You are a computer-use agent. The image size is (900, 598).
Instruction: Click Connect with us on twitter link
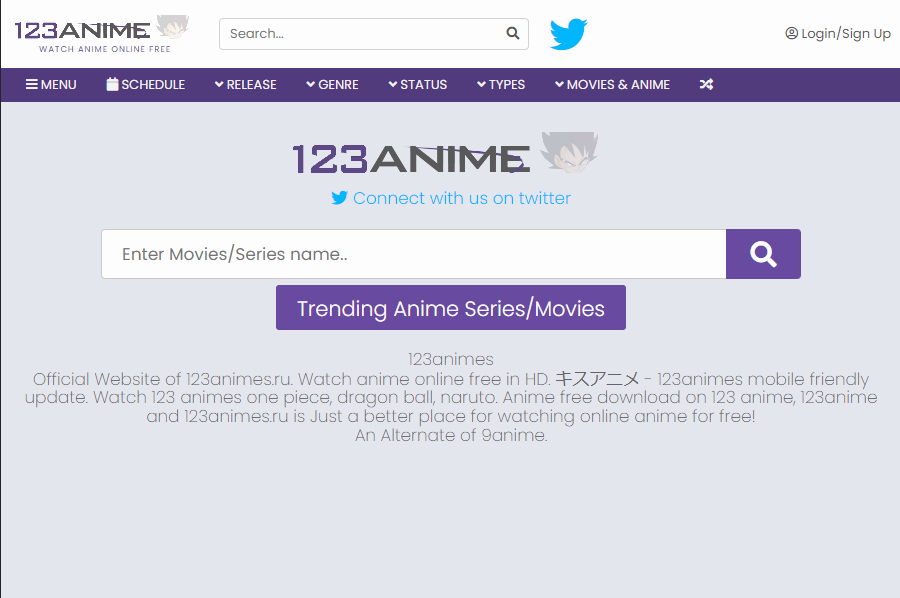point(451,198)
